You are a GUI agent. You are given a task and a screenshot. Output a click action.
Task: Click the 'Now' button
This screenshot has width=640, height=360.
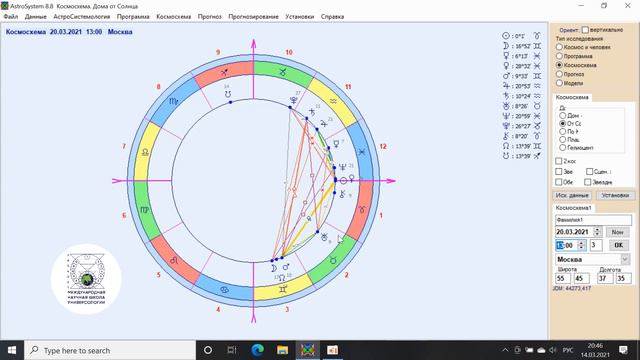pyautogui.click(x=617, y=232)
